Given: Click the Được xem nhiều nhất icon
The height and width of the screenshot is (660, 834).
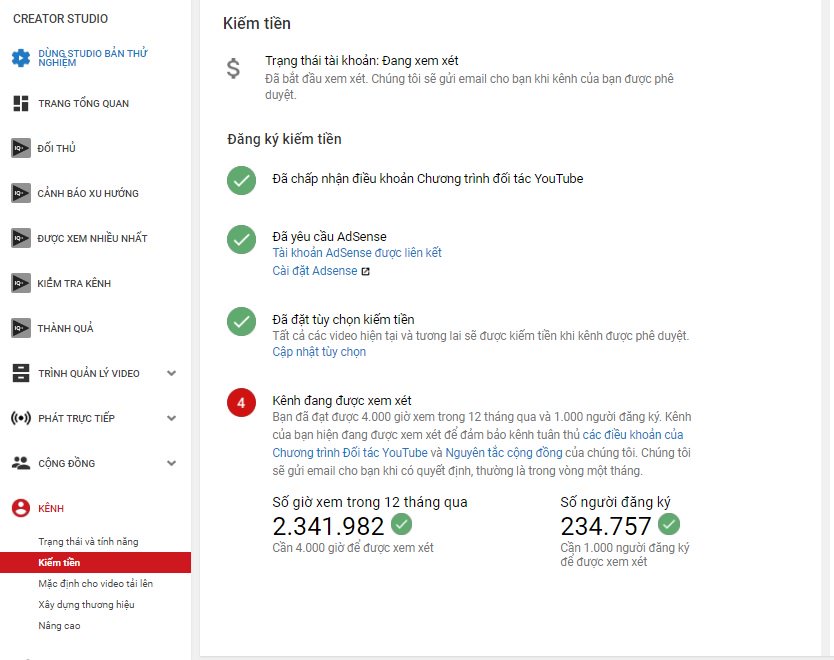Looking at the screenshot, I should [21, 238].
